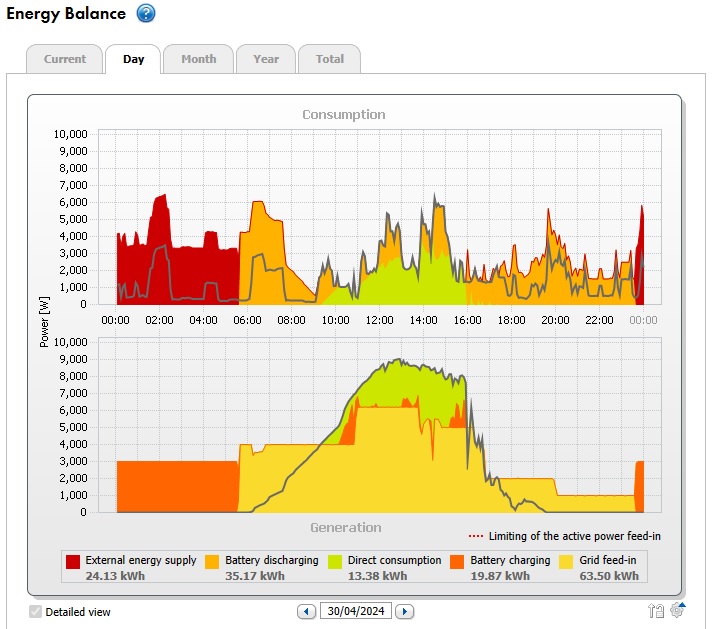The width and height of the screenshot is (713, 629).
Task: Click the Direct consumption legend label
Action: pos(394,560)
